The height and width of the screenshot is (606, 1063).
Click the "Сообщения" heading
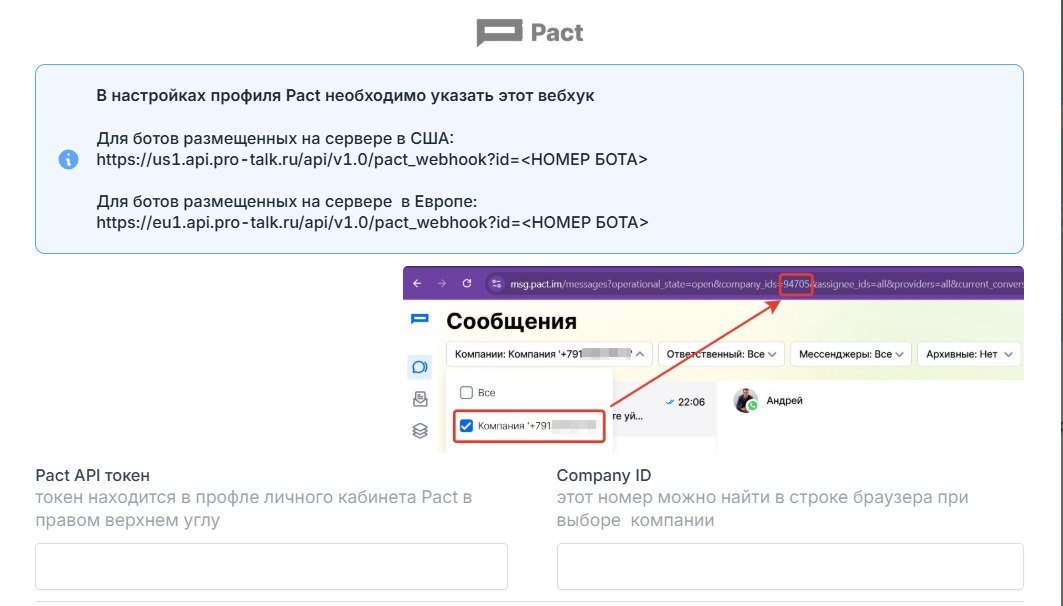[x=511, y=321]
